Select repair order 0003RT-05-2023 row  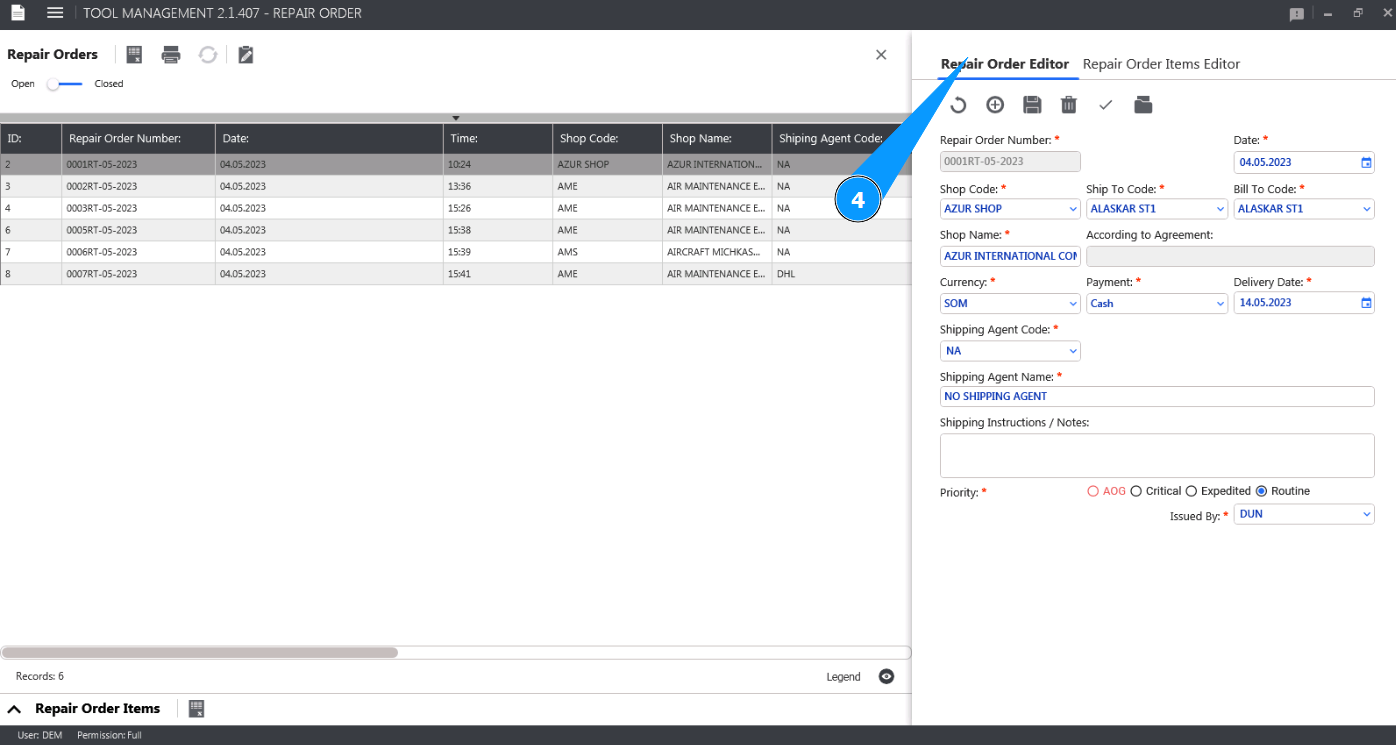[x=456, y=208]
